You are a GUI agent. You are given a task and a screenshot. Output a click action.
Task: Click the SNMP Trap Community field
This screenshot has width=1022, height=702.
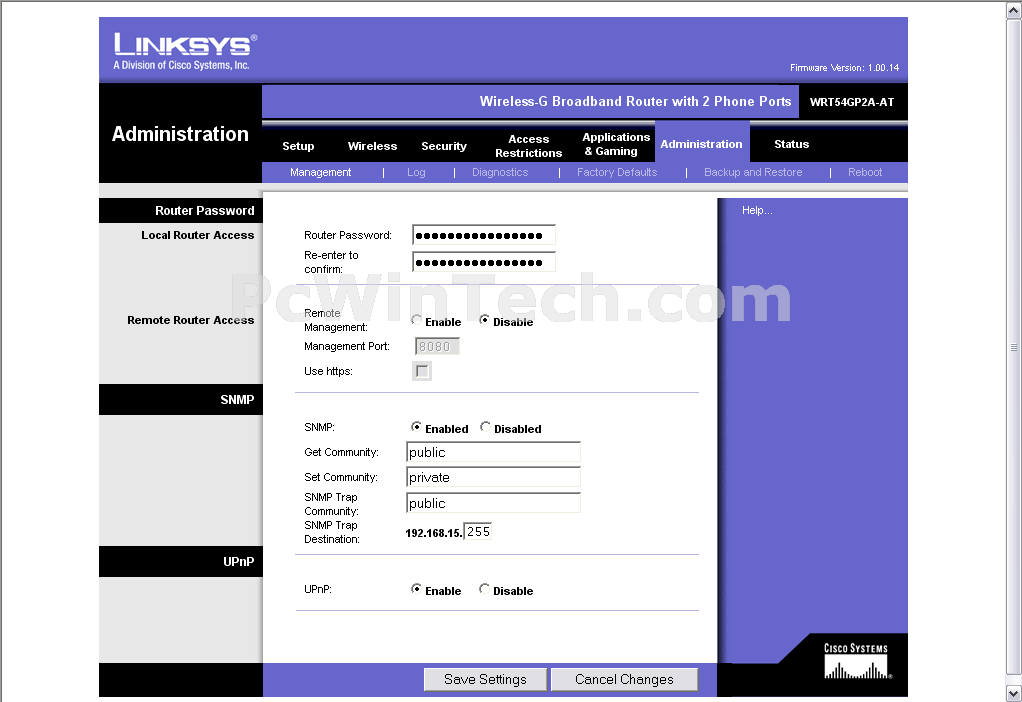click(493, 503)
